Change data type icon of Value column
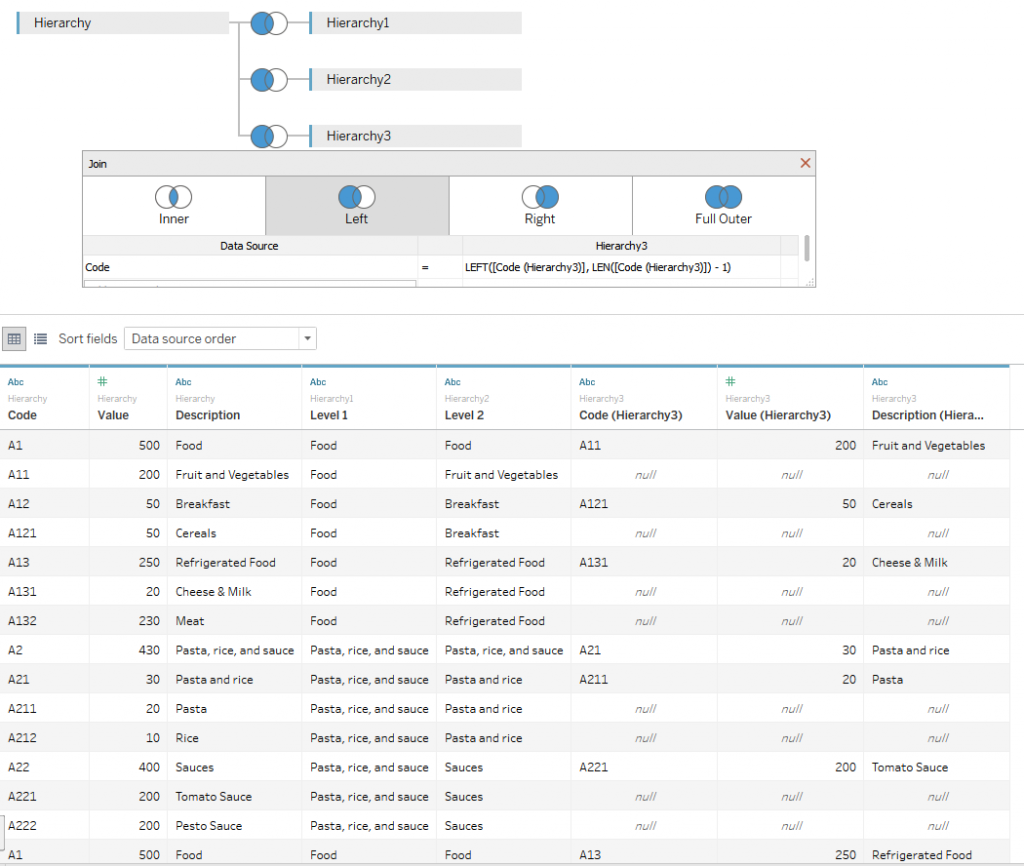Screen dimensions: 1024x866 point(103,381)
